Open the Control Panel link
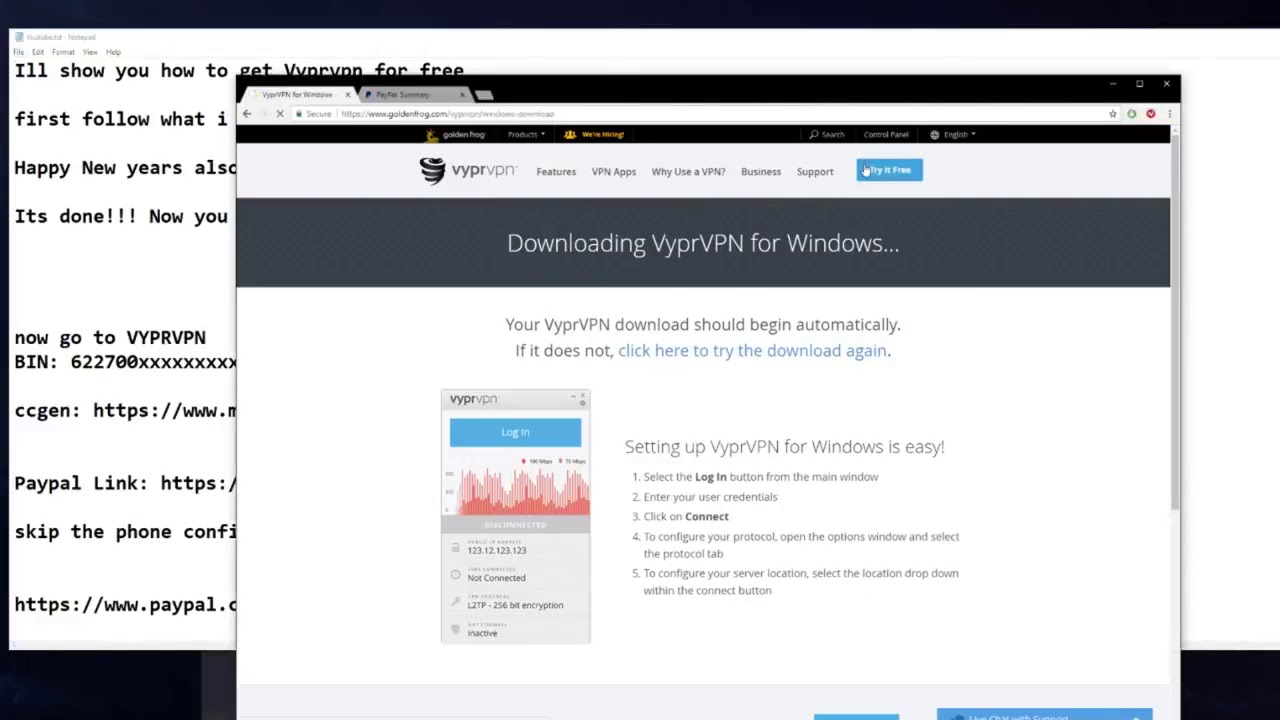The image size is (1280, 720). (886, 134)
